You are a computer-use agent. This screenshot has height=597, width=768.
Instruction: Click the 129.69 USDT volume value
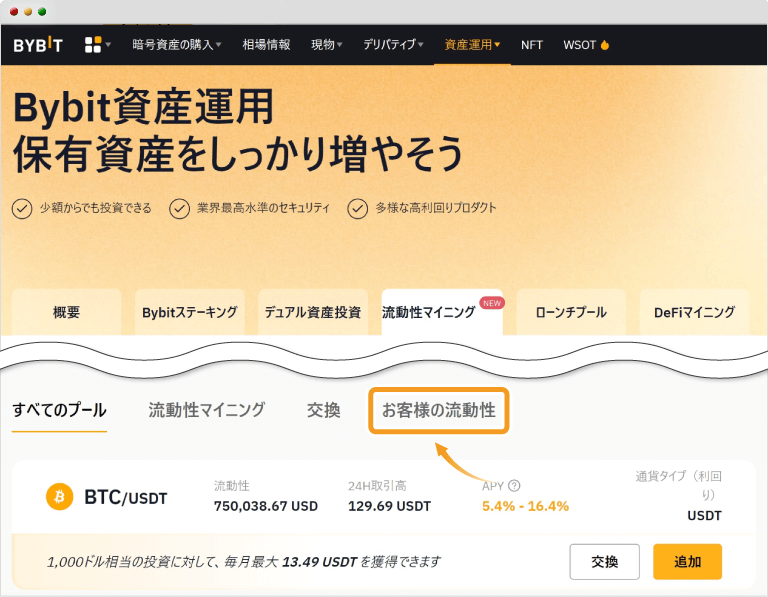tap(389, 506)
